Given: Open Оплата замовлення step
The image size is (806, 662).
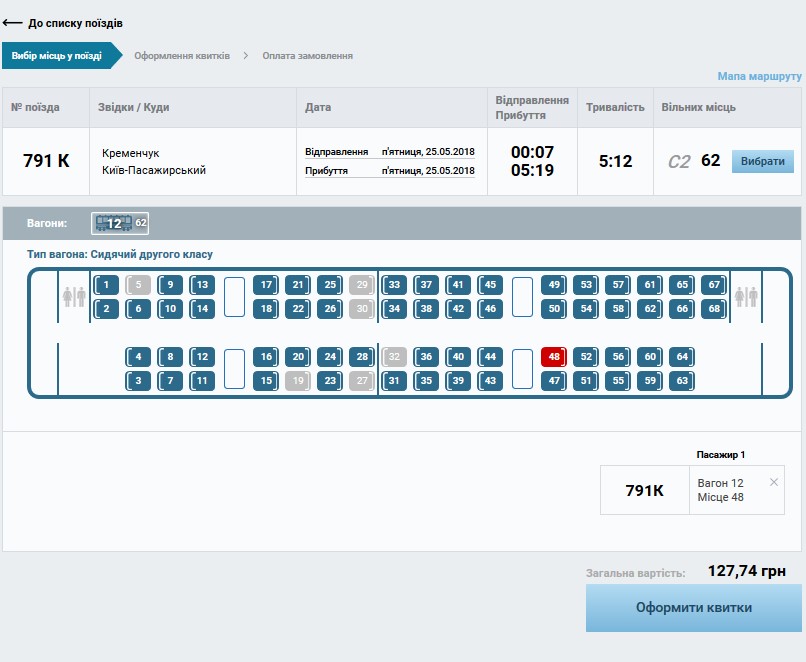Looking at the screenshot, I should [x=307, y=56].
